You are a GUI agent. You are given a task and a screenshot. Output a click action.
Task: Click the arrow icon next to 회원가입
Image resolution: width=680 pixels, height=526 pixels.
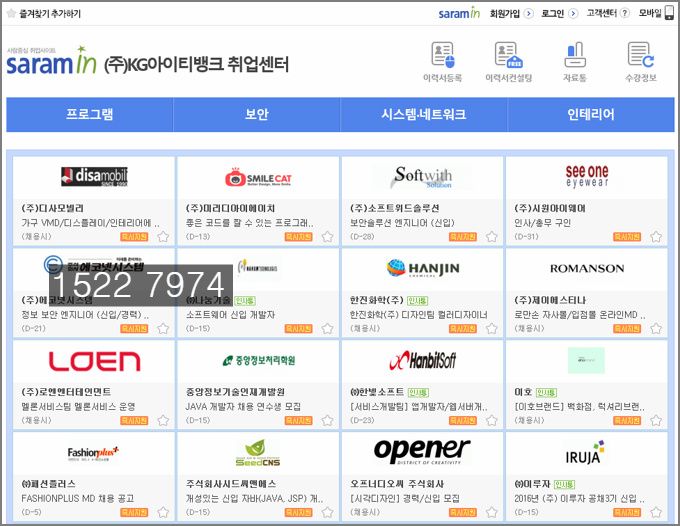click(x=529, y=13)
